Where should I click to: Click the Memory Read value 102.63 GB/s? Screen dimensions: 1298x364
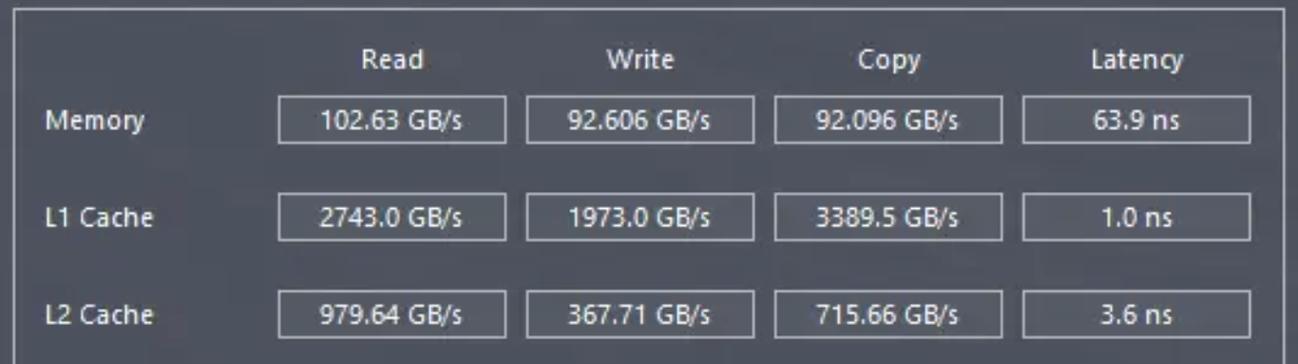tap(392, 120)
